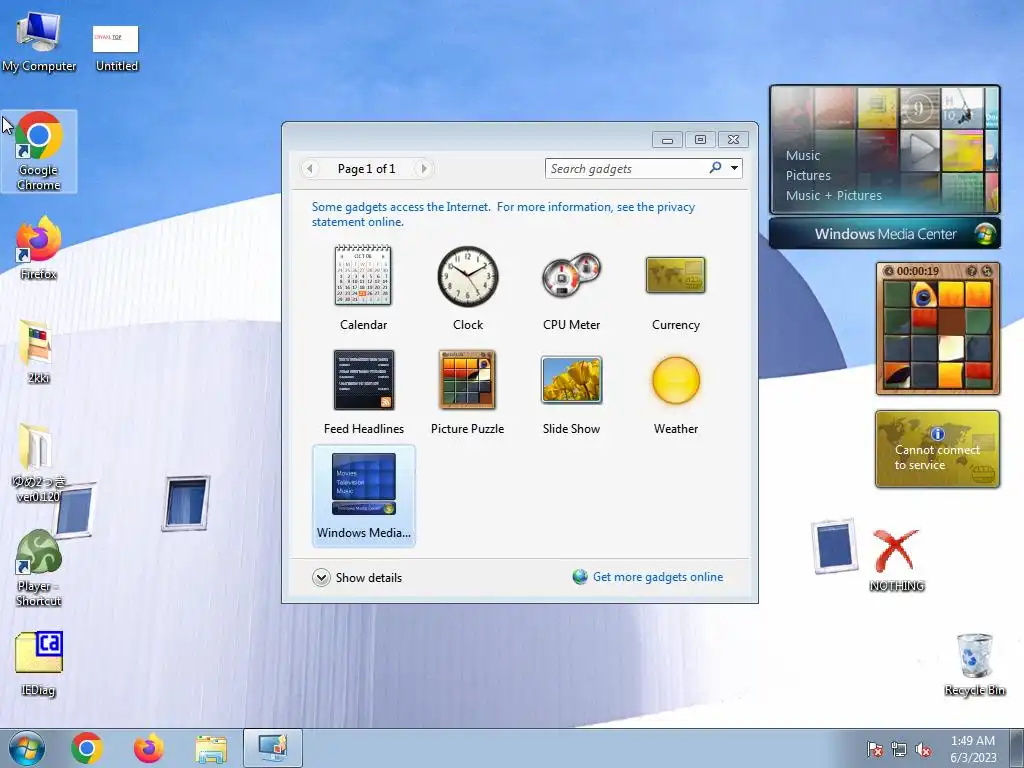Click the taskbar clock showing 1:49 AM

pos(973,749)
